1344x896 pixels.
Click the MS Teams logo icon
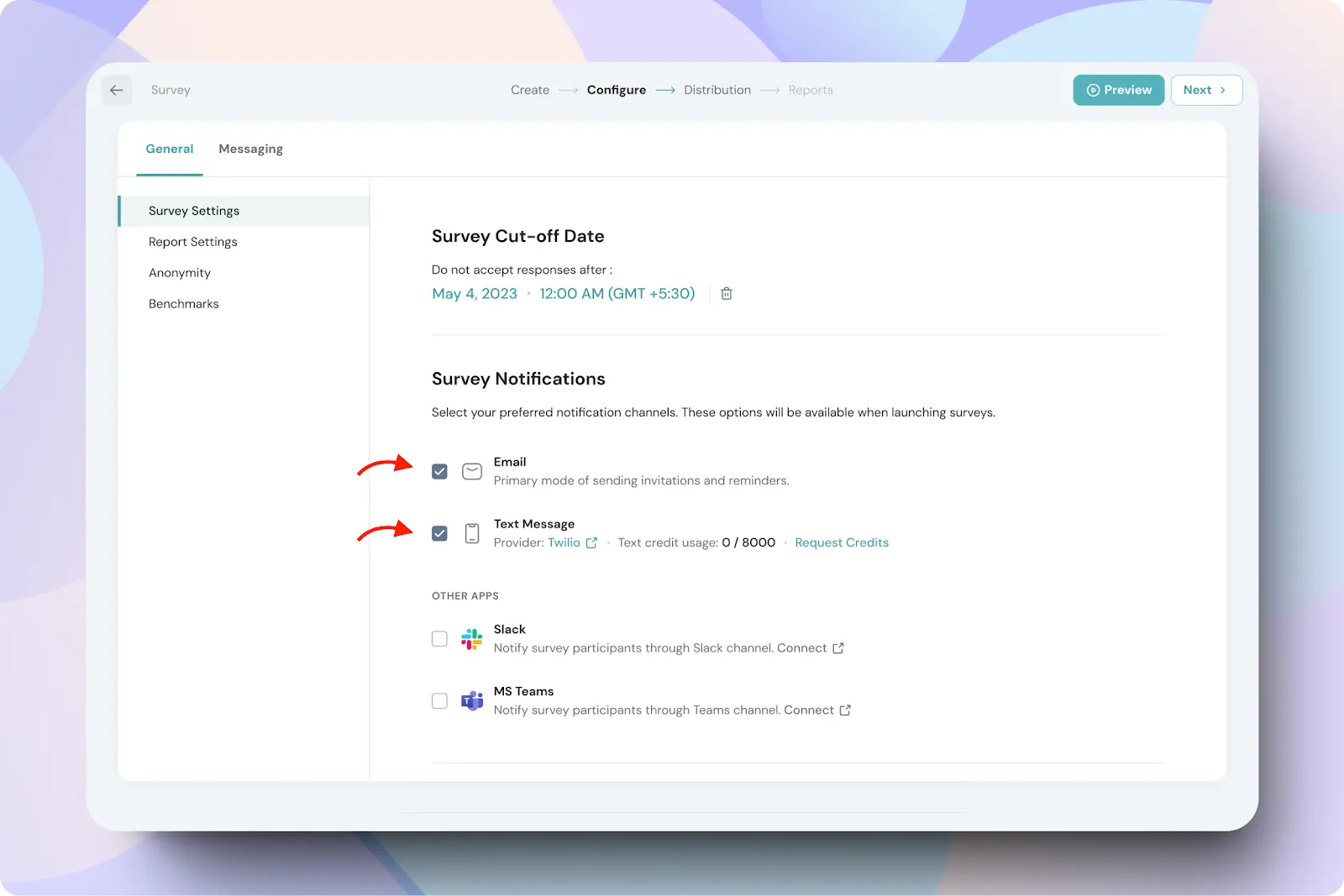tap(472, 700)
